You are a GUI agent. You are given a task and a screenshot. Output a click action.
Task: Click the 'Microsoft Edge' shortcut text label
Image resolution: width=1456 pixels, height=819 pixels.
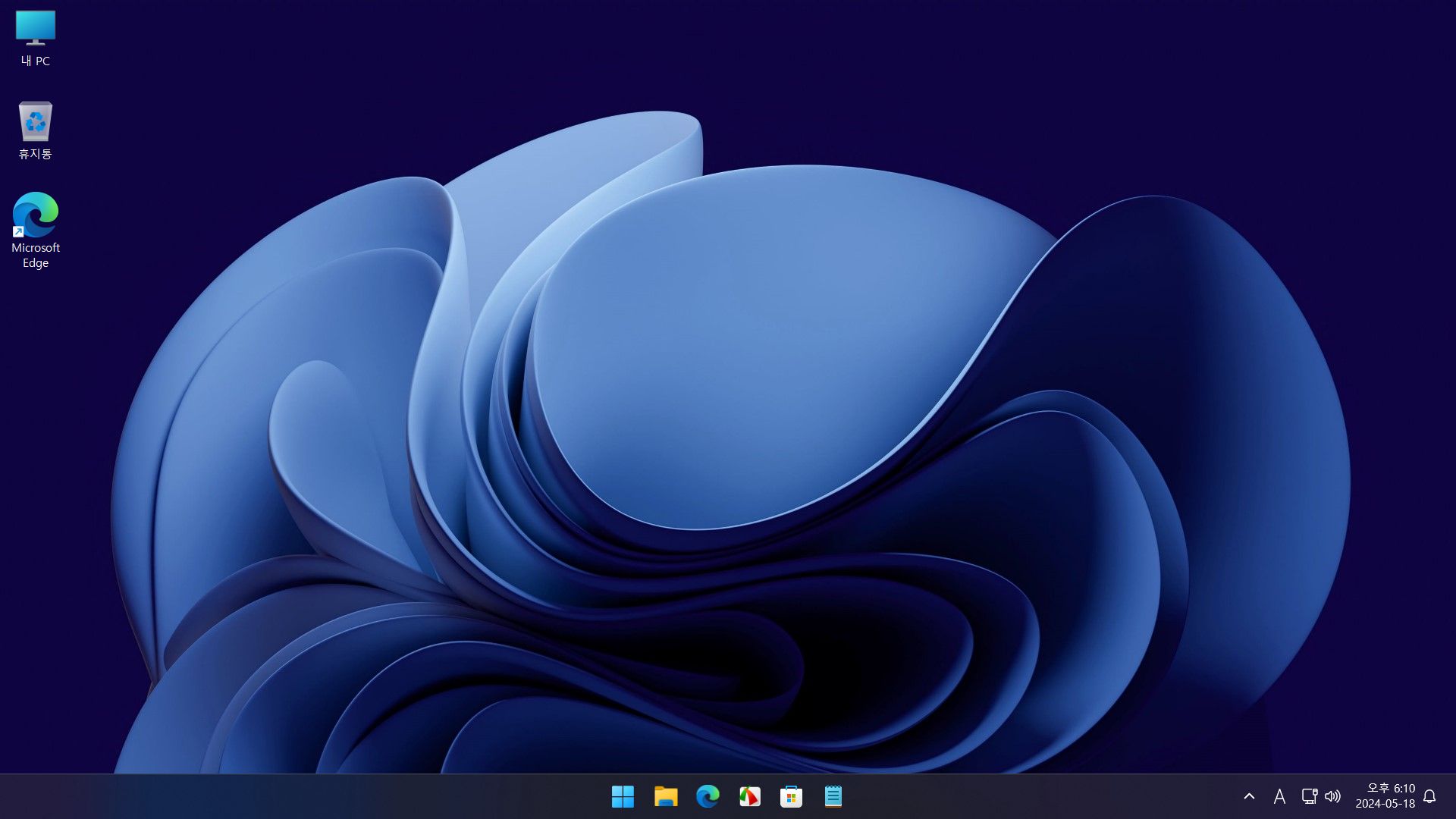(x=35, y=256)
